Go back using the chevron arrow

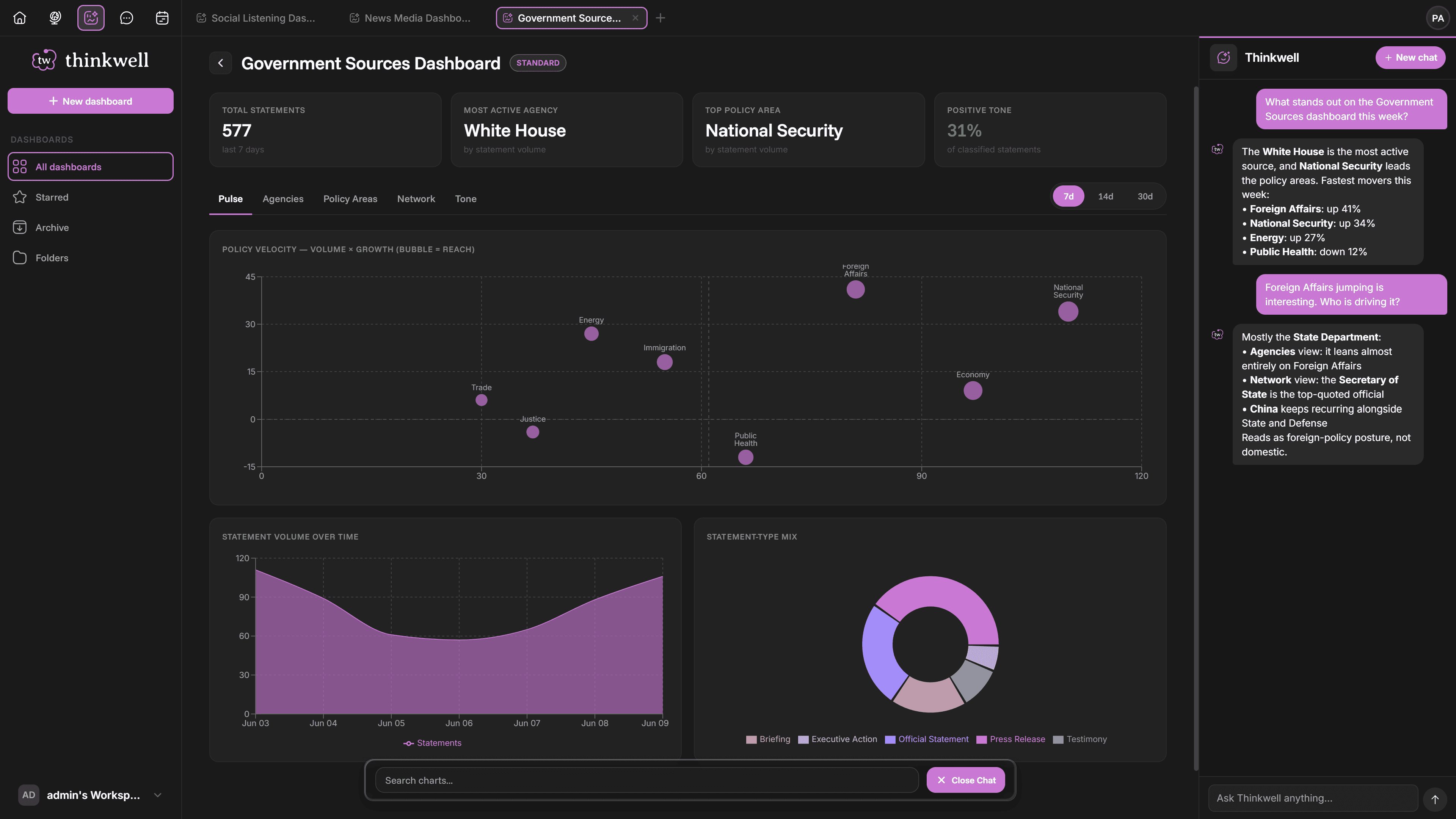click(220, 63)
